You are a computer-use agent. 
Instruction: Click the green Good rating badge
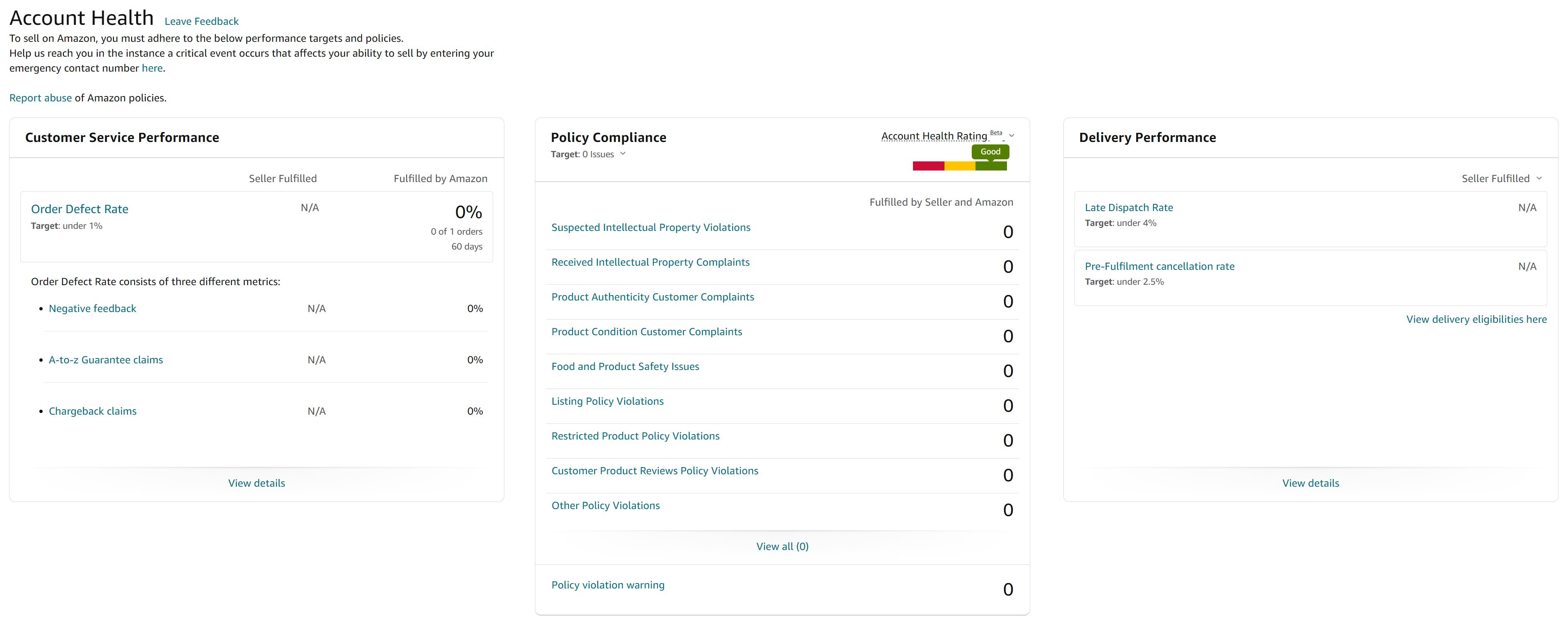pyautogui.click(x=990, y=151)
